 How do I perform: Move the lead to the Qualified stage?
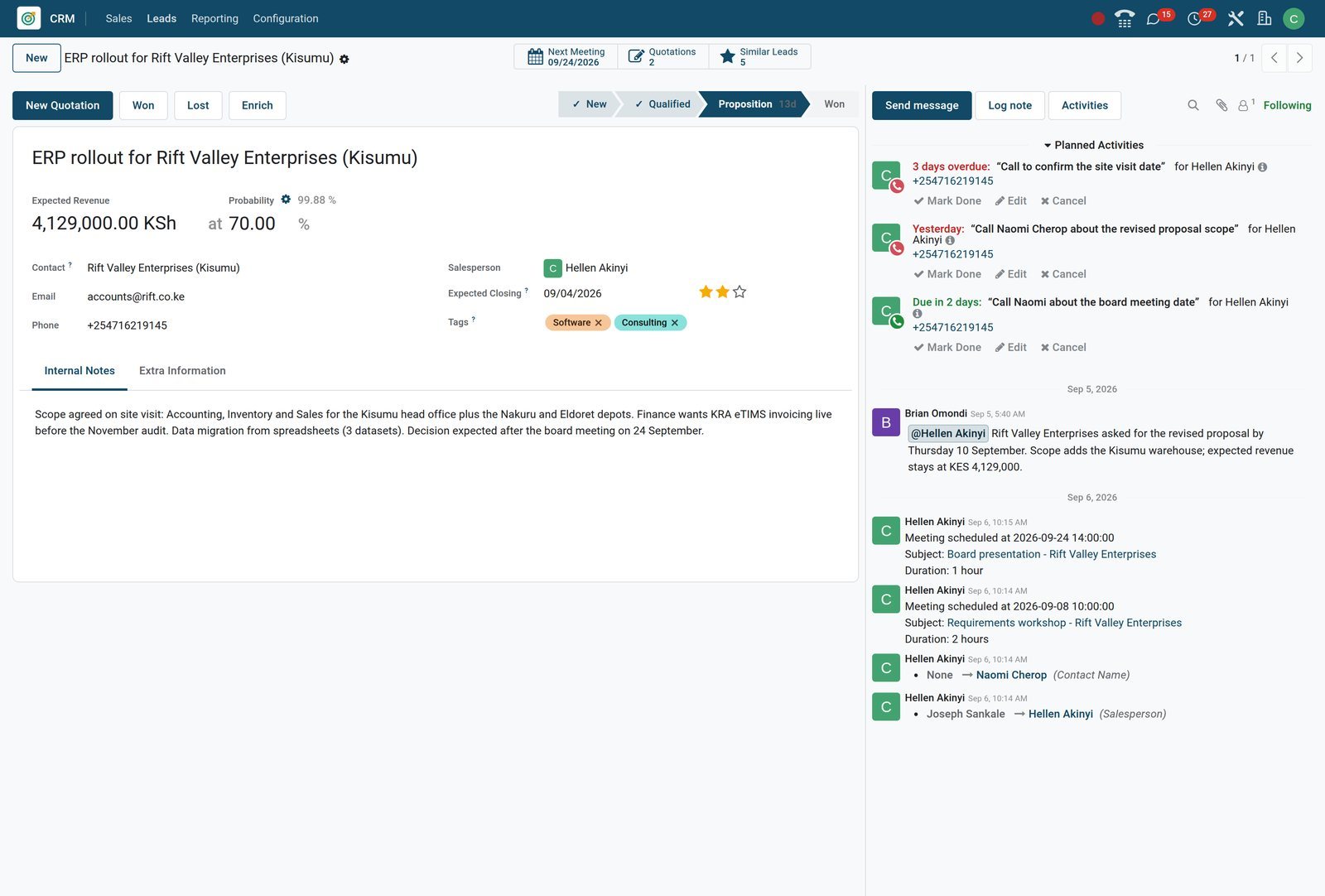(x=662, y=104)
